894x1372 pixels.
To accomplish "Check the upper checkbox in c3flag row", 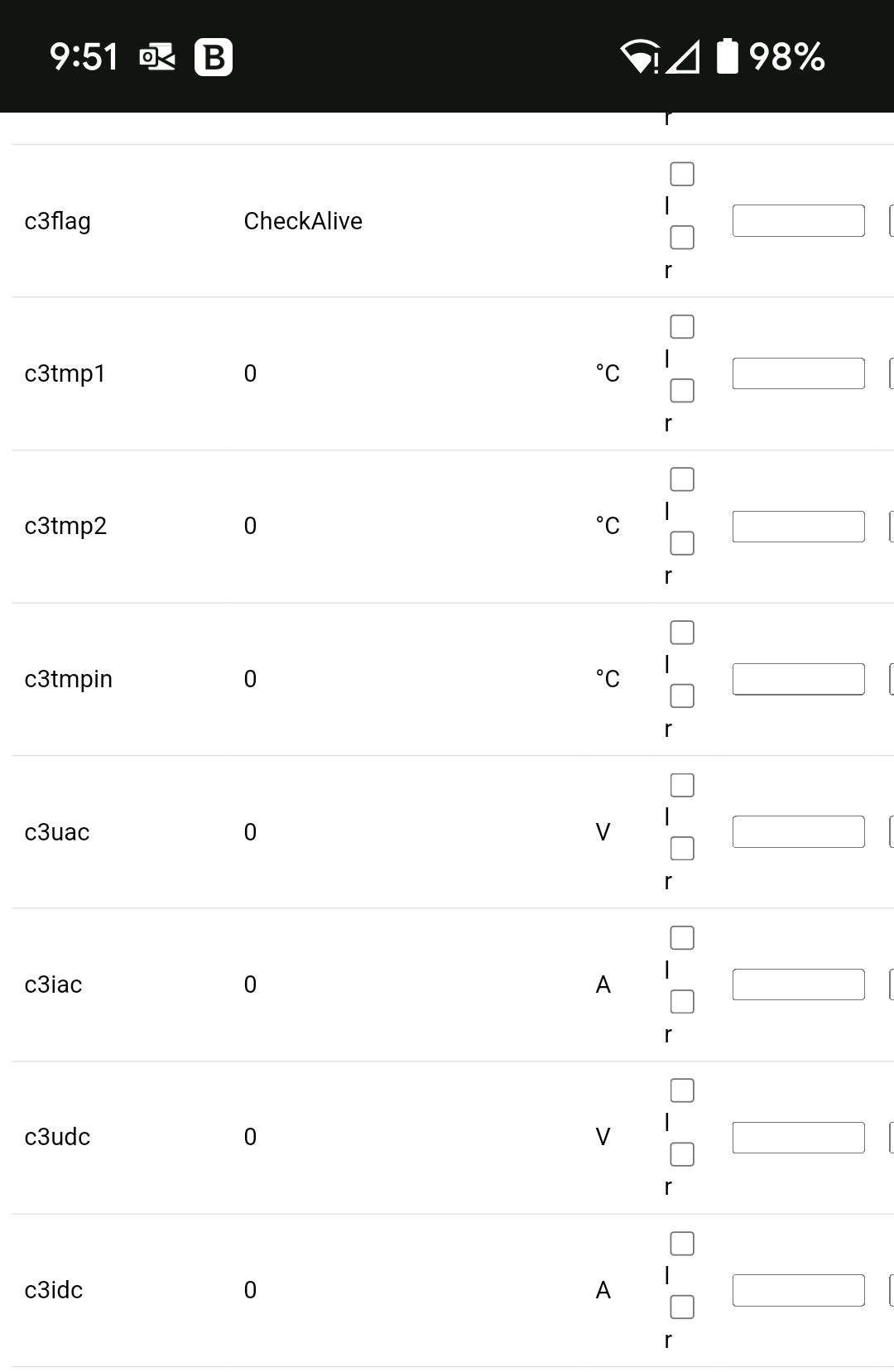I will coord(682,174).
